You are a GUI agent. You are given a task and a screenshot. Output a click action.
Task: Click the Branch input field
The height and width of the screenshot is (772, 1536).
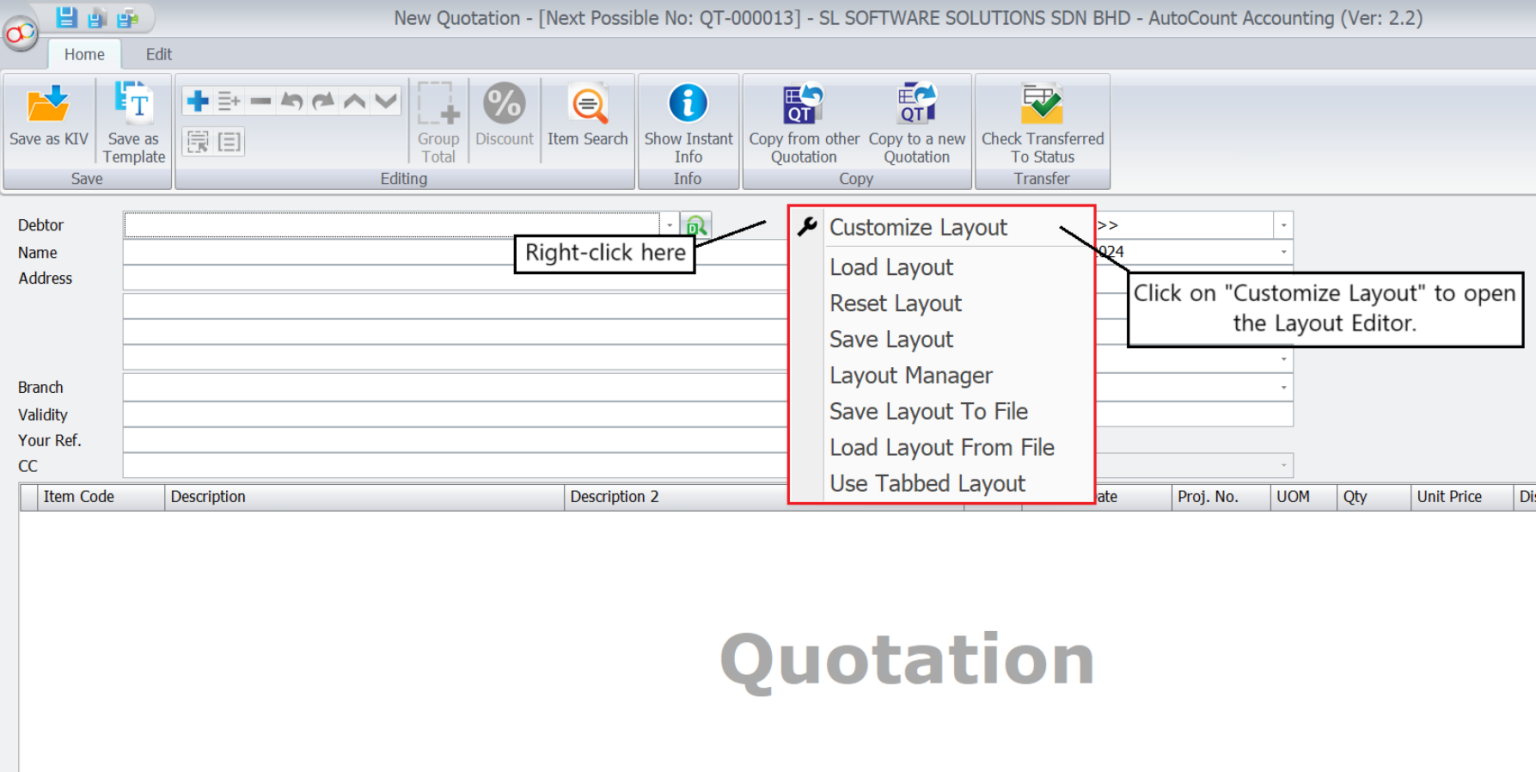pos(456,387)
